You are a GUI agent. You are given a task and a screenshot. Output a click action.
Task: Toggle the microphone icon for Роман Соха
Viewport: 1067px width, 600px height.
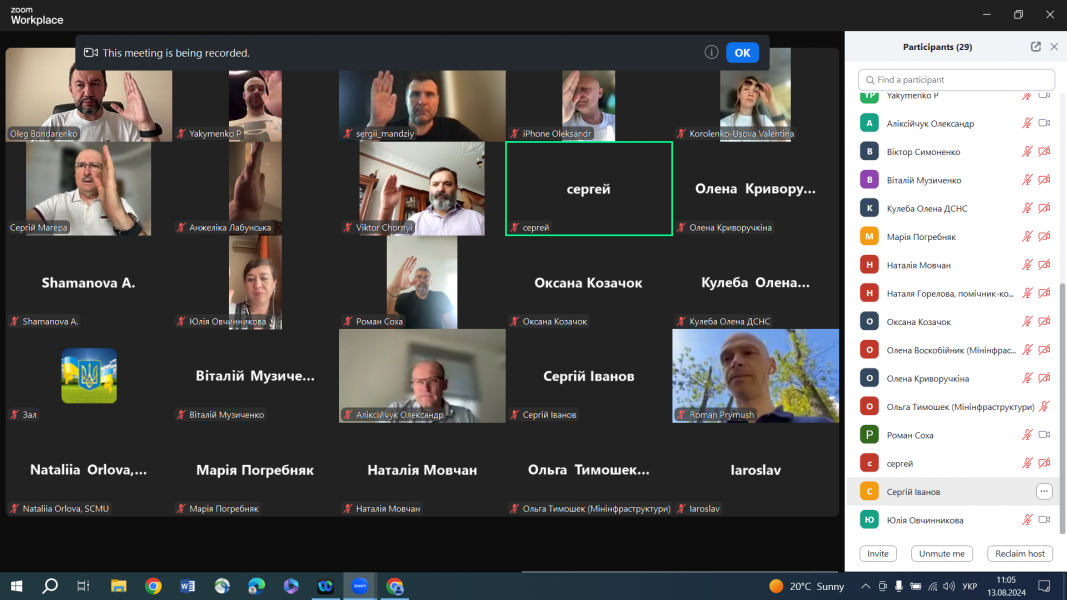(1026, 435)
